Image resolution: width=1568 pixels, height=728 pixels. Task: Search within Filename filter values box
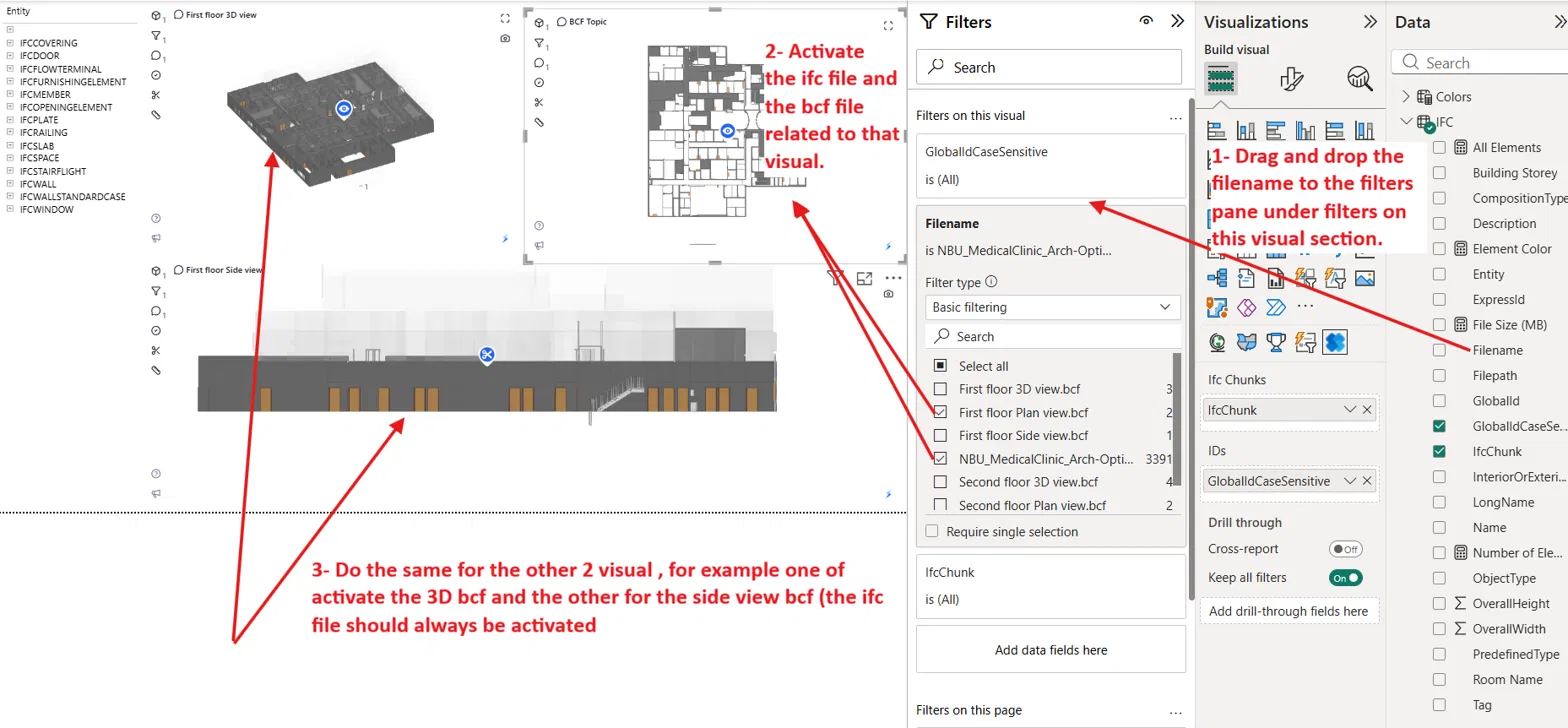pyautogui.click(x=1053, y=336)
